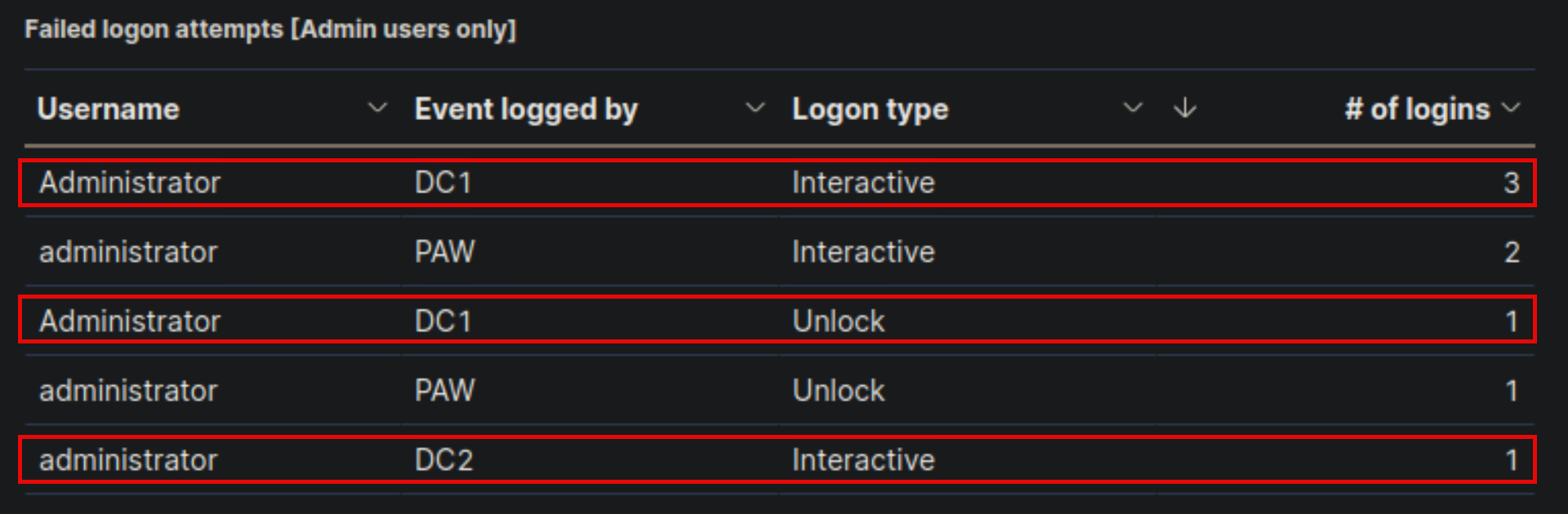Open the Username column filter dropdown
Screen dimensions: 1568x514
[x=378, y=107]
